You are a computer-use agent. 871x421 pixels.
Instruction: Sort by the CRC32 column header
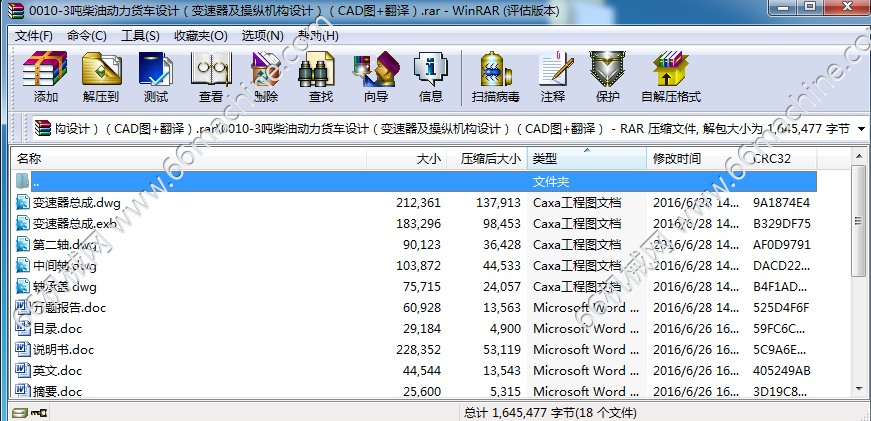coord(782,159)
